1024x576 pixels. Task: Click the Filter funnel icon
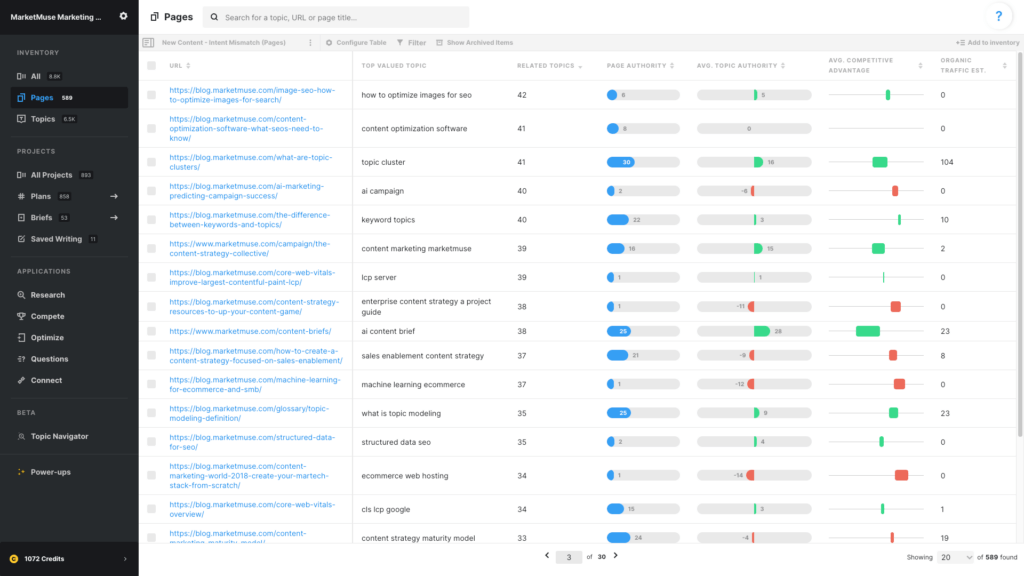pos(400,42)
